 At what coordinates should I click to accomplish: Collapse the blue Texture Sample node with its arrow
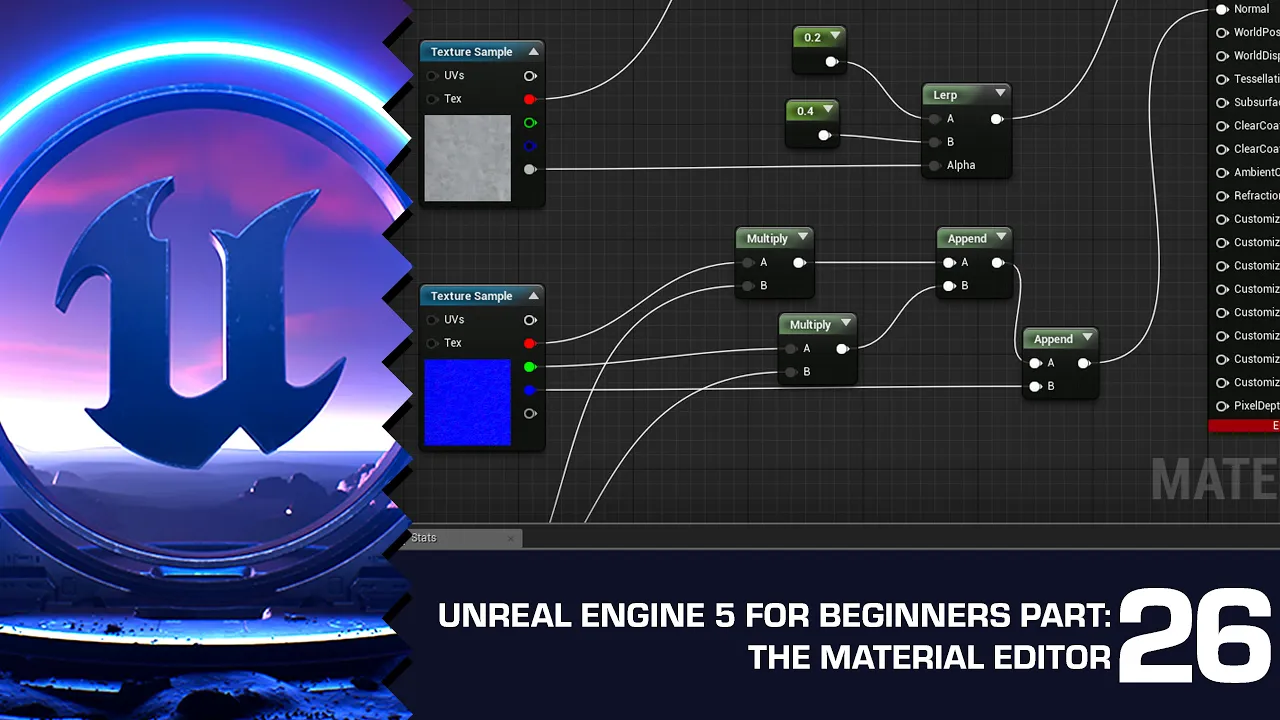534,296
